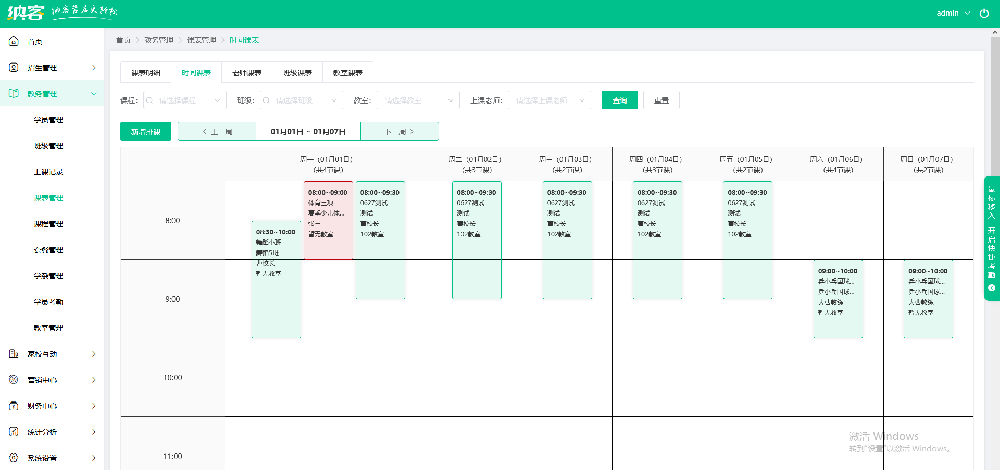
Task: Open the 班级 class select dropdown
Action: coord(302,100)
